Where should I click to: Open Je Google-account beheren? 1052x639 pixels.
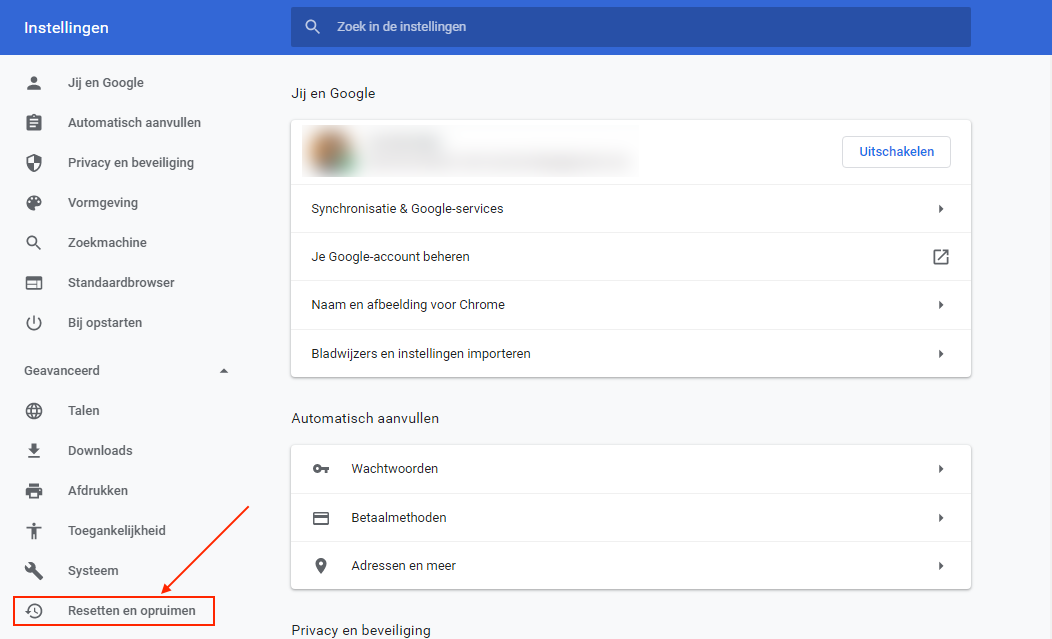click(x=631, y=256)
